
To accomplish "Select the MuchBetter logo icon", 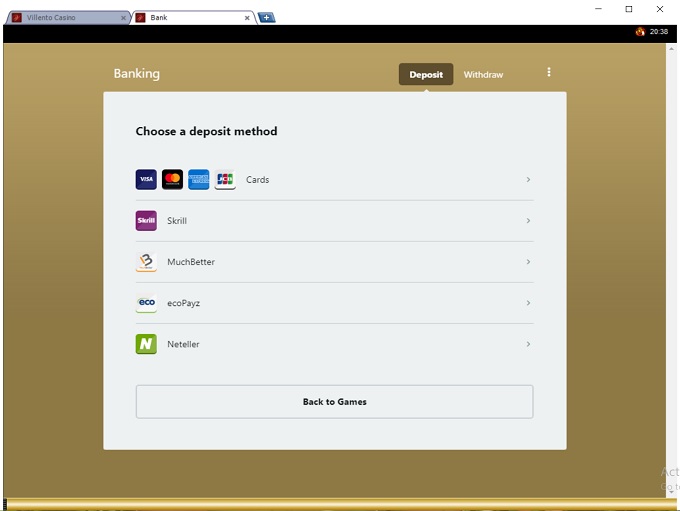I will point(146,262).
